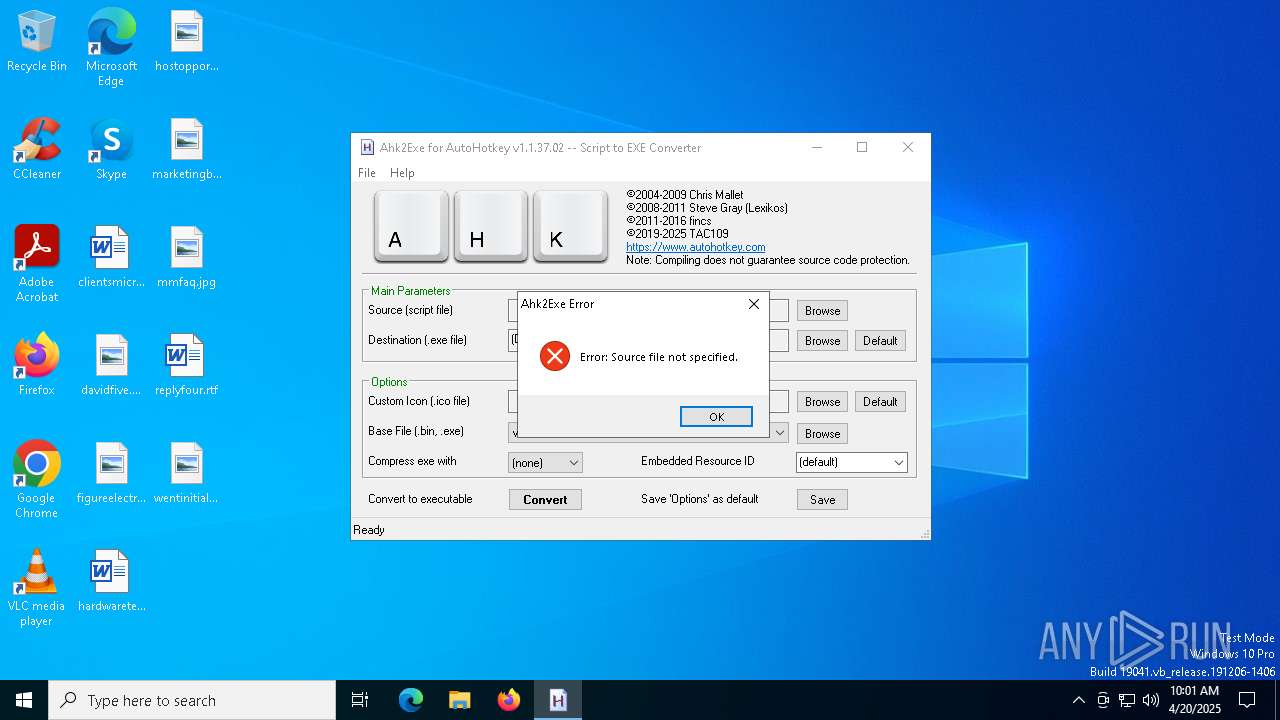
Task: Click Windows Start button
Action: click(24, 700)
